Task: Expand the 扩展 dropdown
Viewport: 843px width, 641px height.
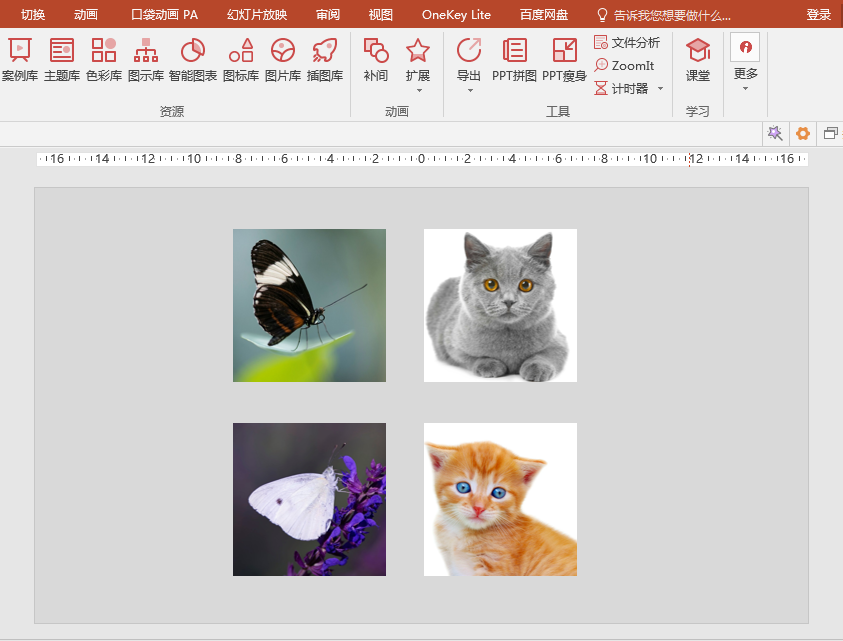Action: point(418,76)
